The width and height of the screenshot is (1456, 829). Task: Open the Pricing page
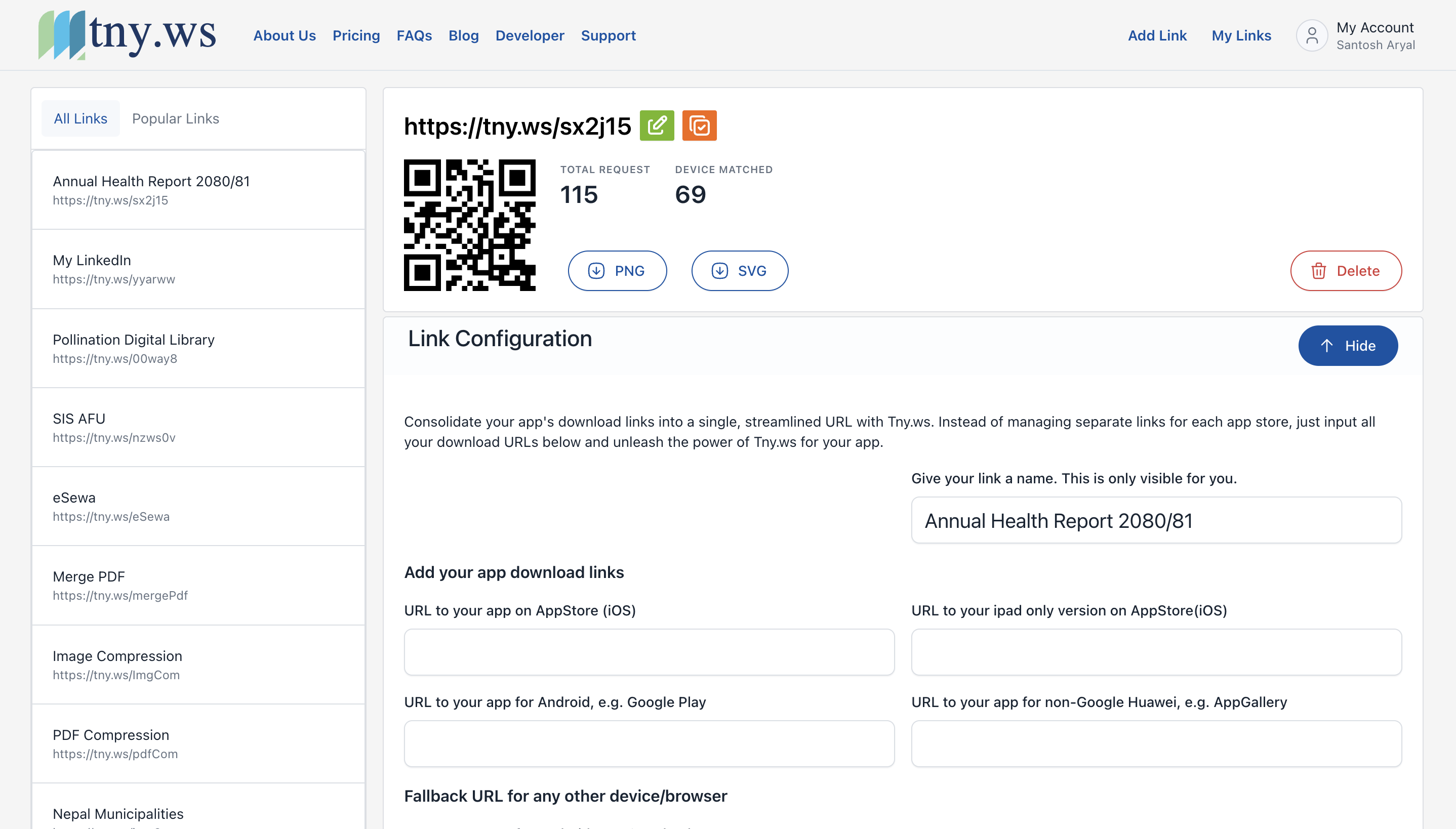[356, 35]
